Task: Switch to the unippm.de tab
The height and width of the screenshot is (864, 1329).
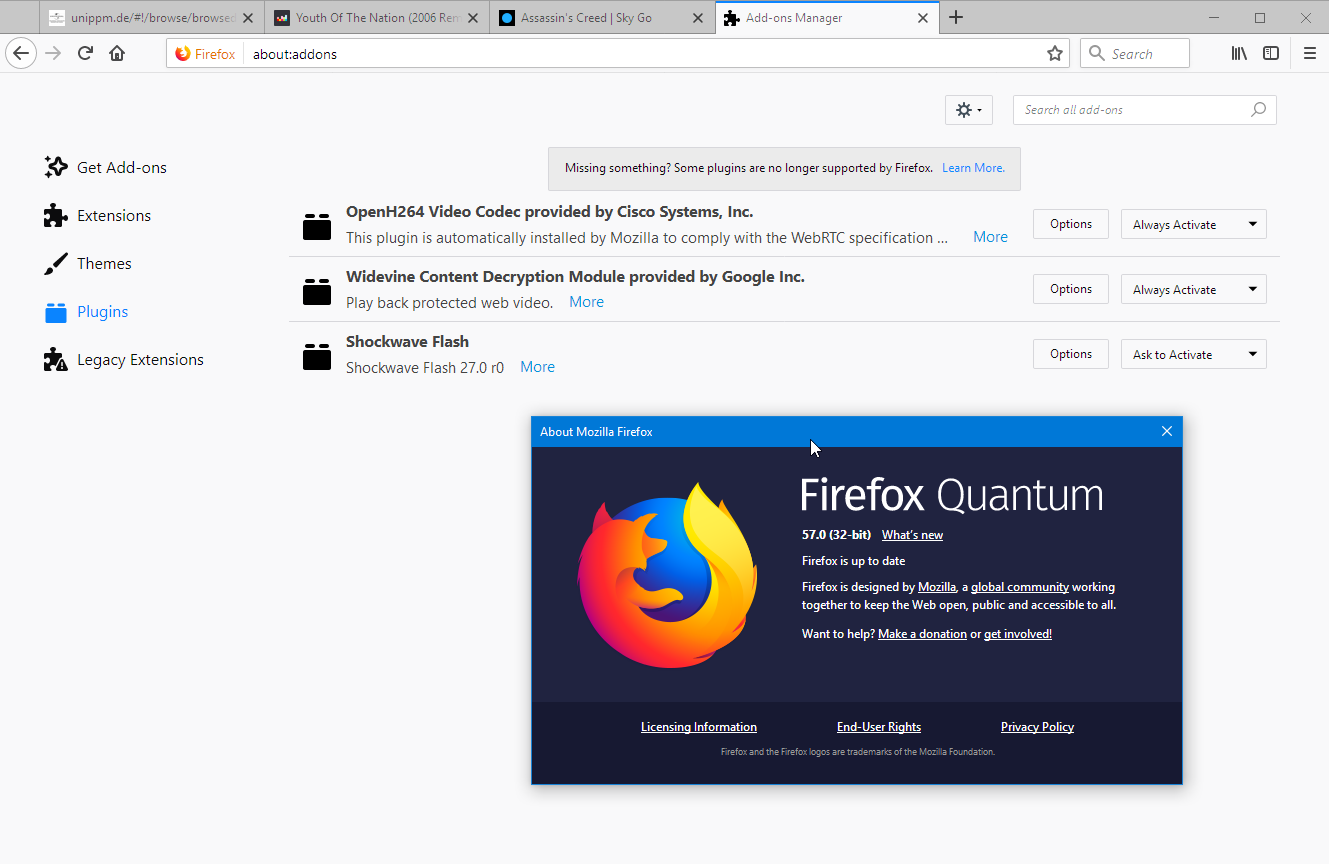Action: pyautogui.click(x=152, y=18)
